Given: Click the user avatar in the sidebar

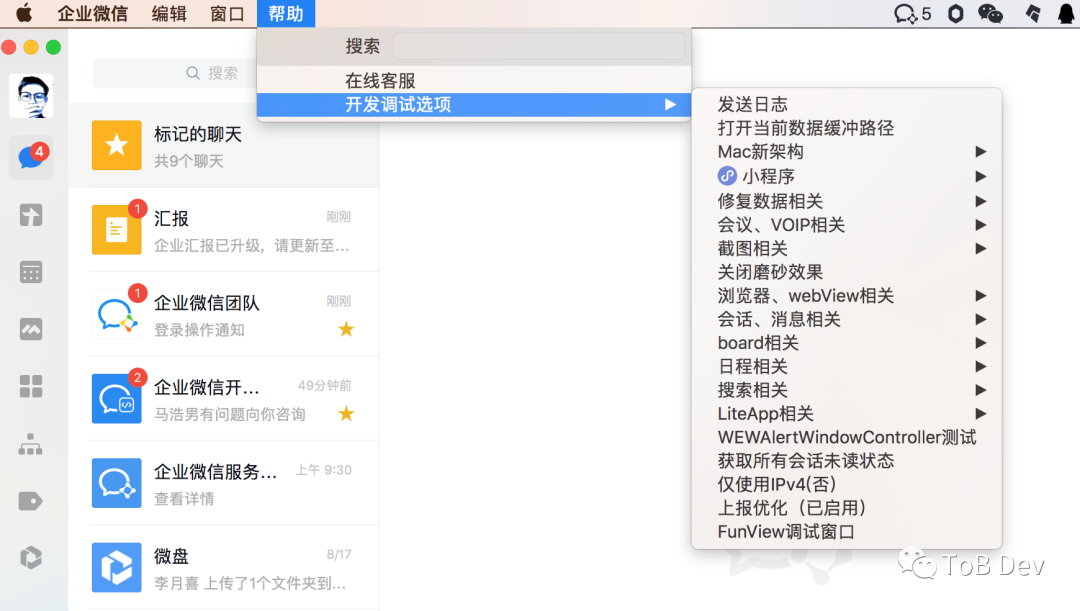Looking at the screenshot, I should point(31,95).
